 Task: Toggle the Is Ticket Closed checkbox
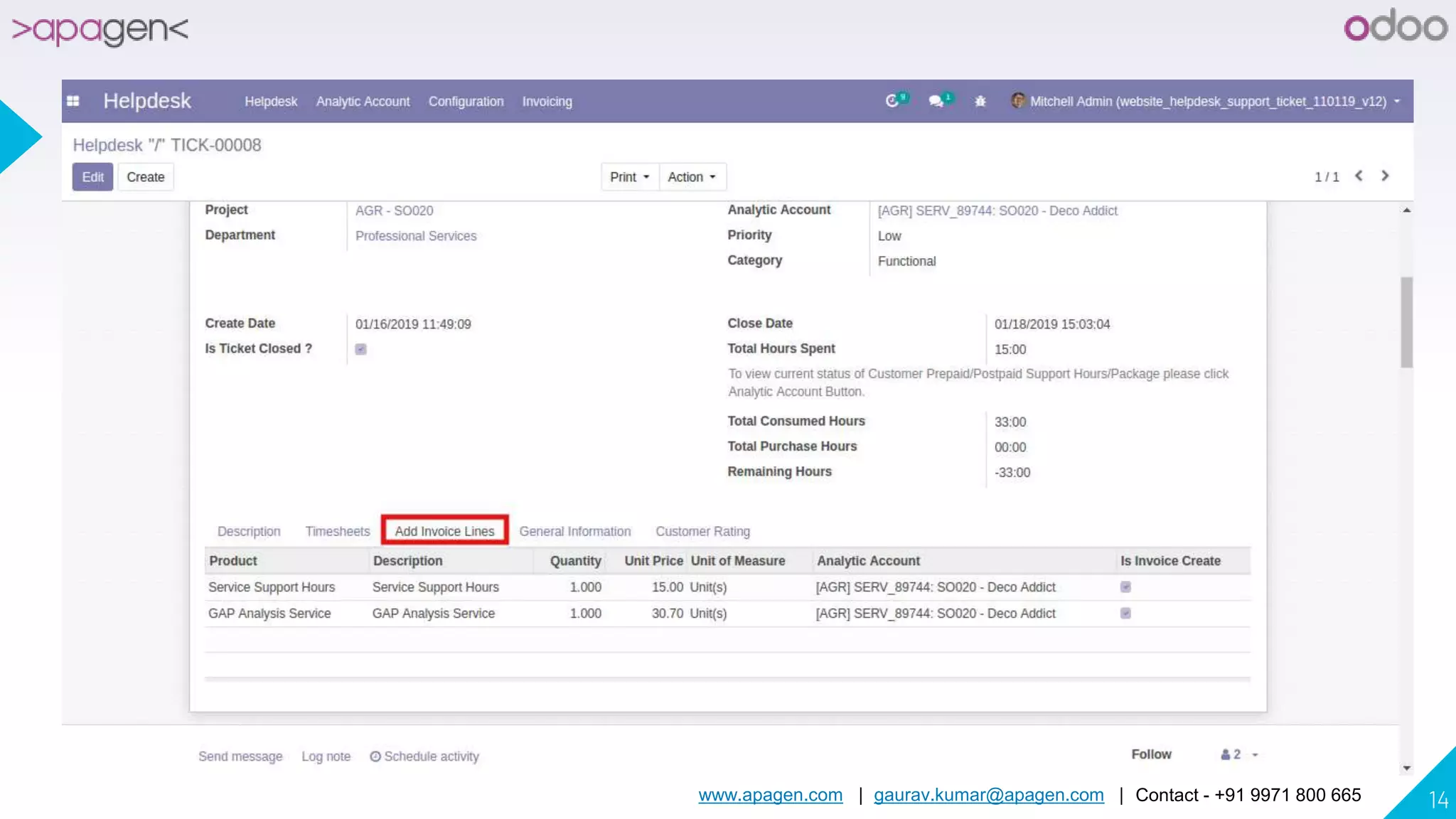point(361,349)
